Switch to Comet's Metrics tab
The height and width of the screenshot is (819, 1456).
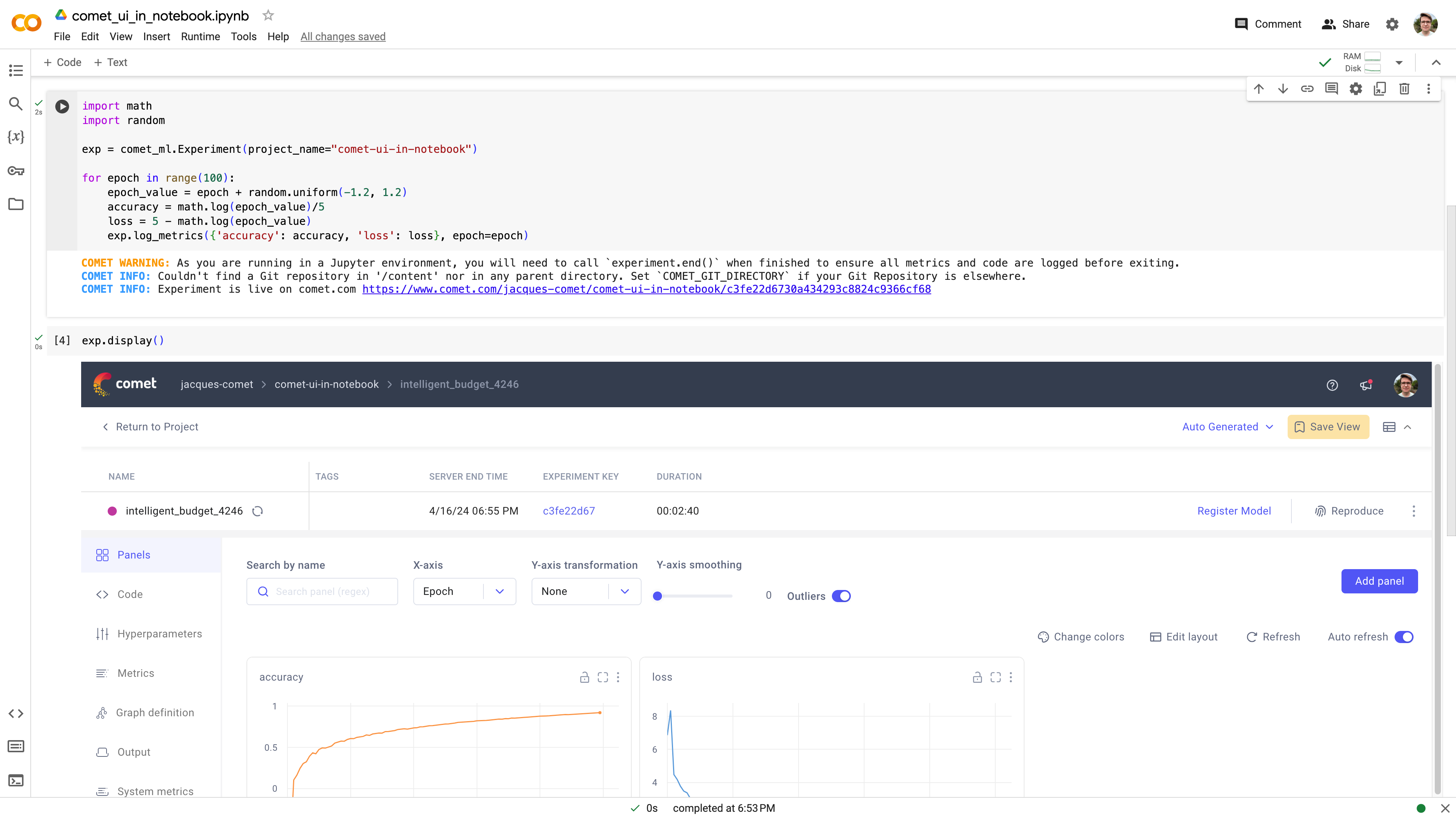[135, 673]
